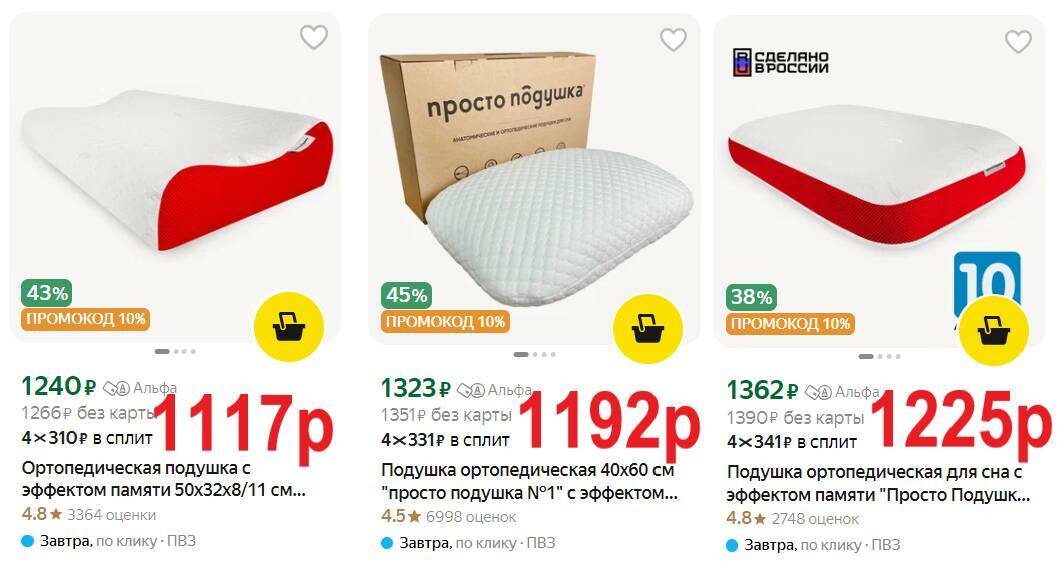Open ПРОМОКОД 10% label on first pillow
Viewport: 1057px width, 564px height.
(86, 319)
